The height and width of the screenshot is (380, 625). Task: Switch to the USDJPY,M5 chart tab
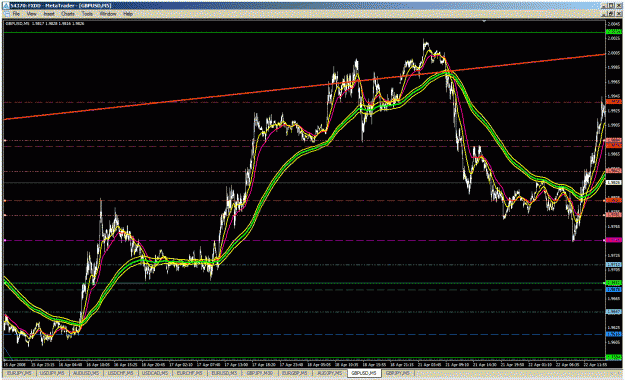point(52,373)
